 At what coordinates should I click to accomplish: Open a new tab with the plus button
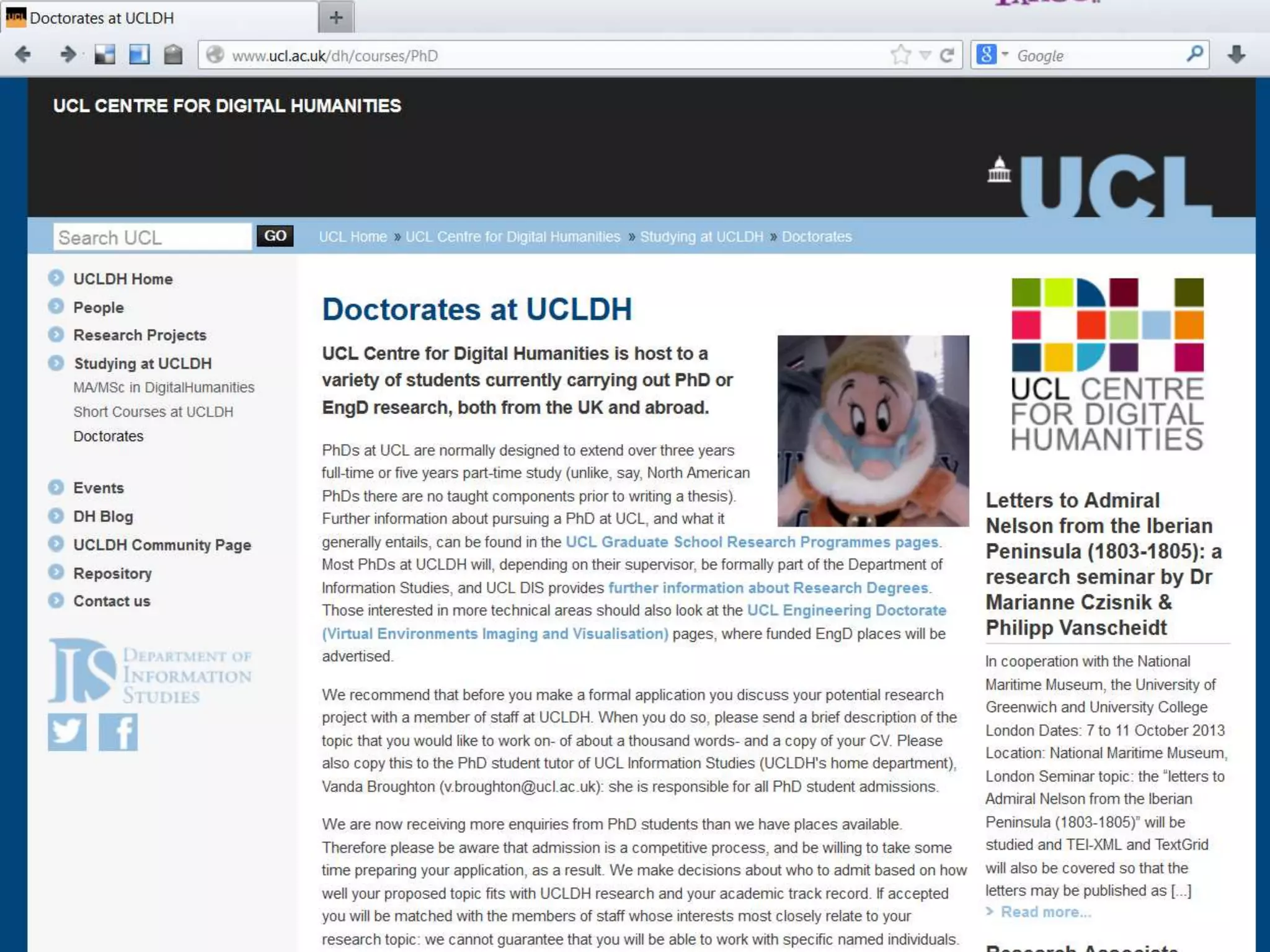[336, 18]
